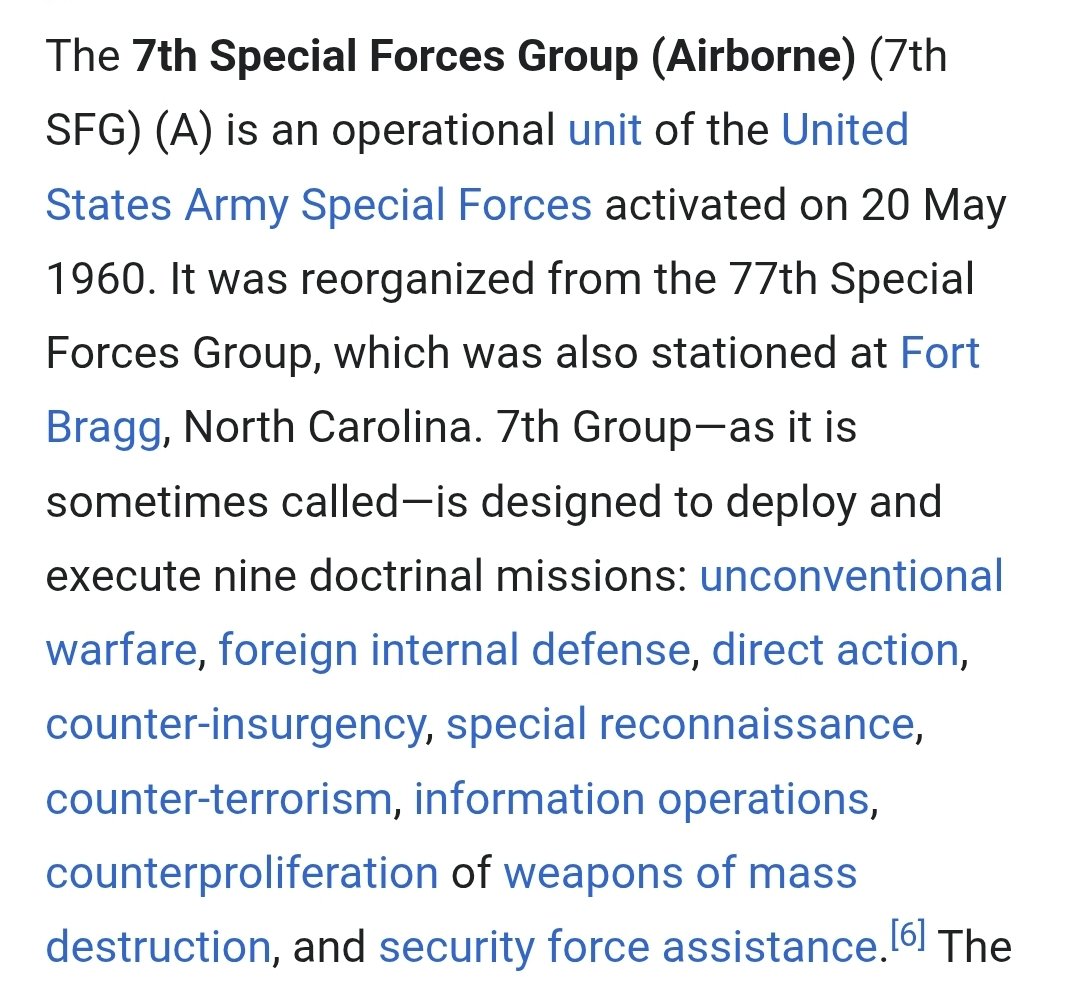Click the 'sometimes called' text
The height and width of the screenshot is (988, 1079).
[222, 502]
